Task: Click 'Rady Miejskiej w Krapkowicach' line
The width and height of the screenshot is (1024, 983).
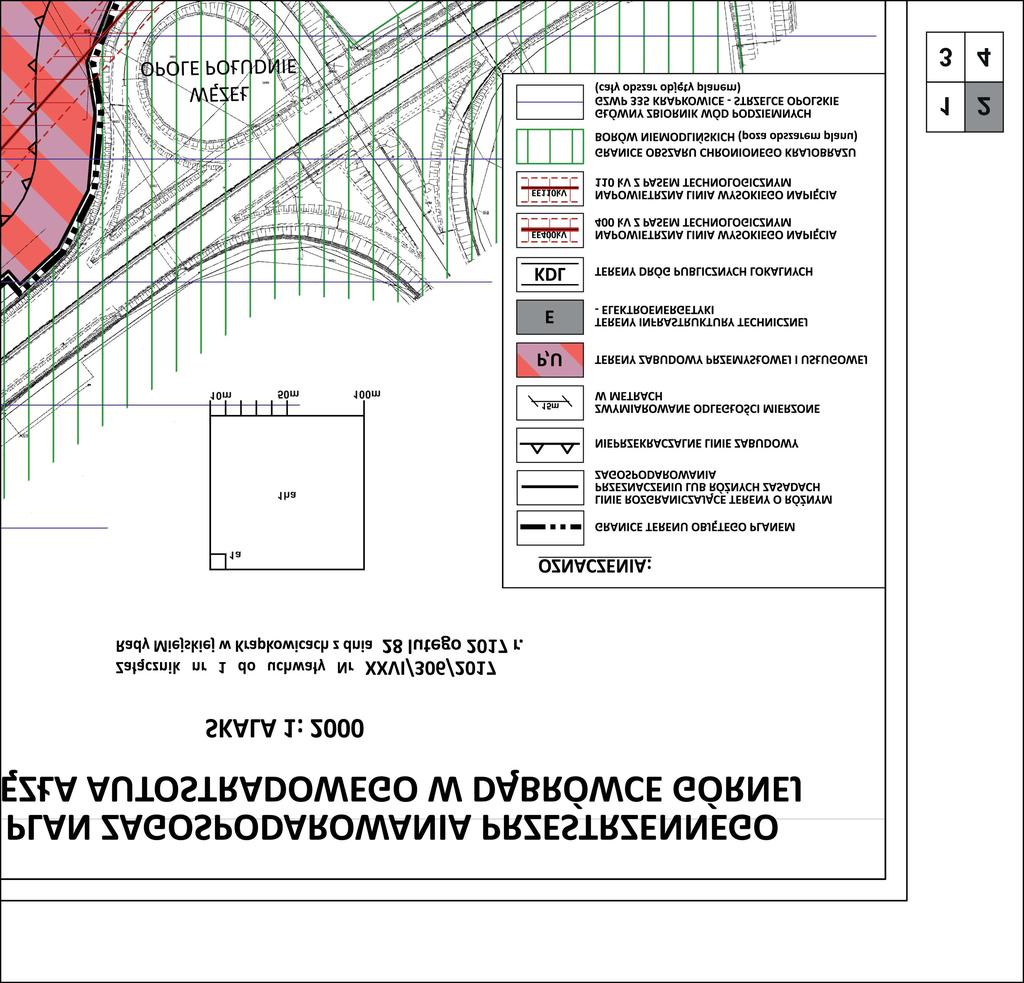Action: [319, 645]
